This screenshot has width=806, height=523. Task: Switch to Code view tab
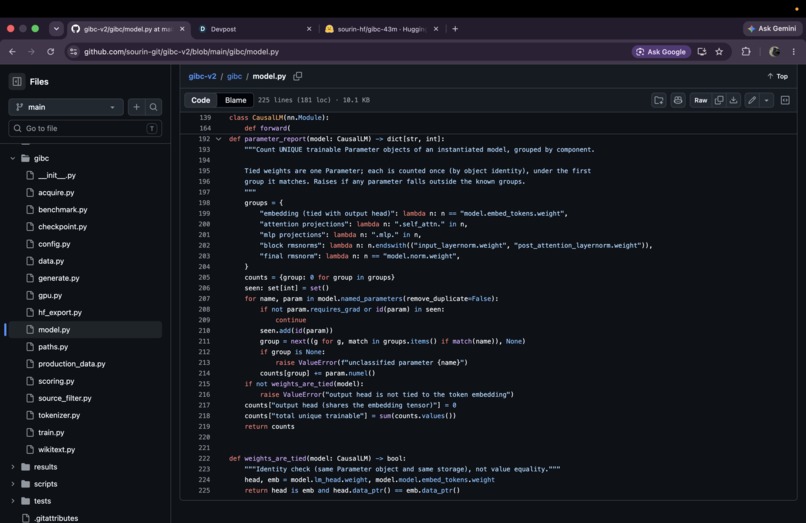coord(200,100)
